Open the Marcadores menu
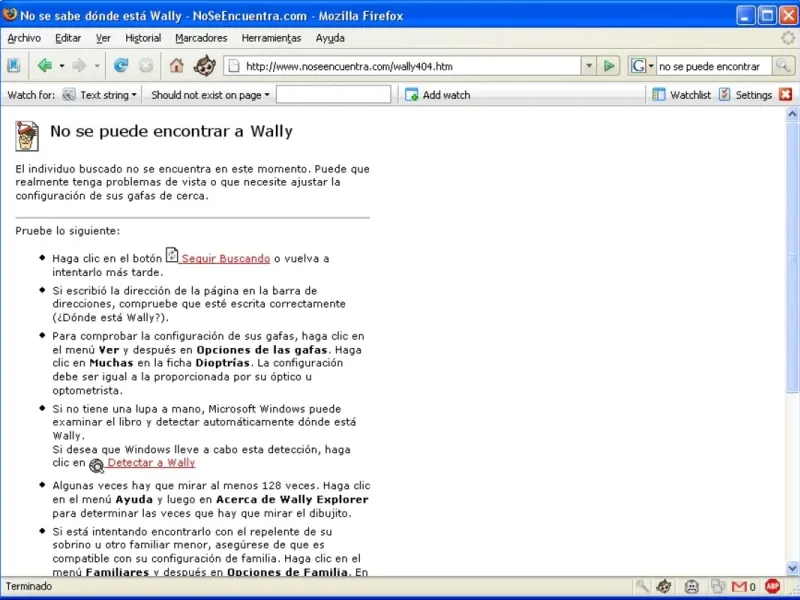This screenshot has width=800, height=600. [201, 38]
